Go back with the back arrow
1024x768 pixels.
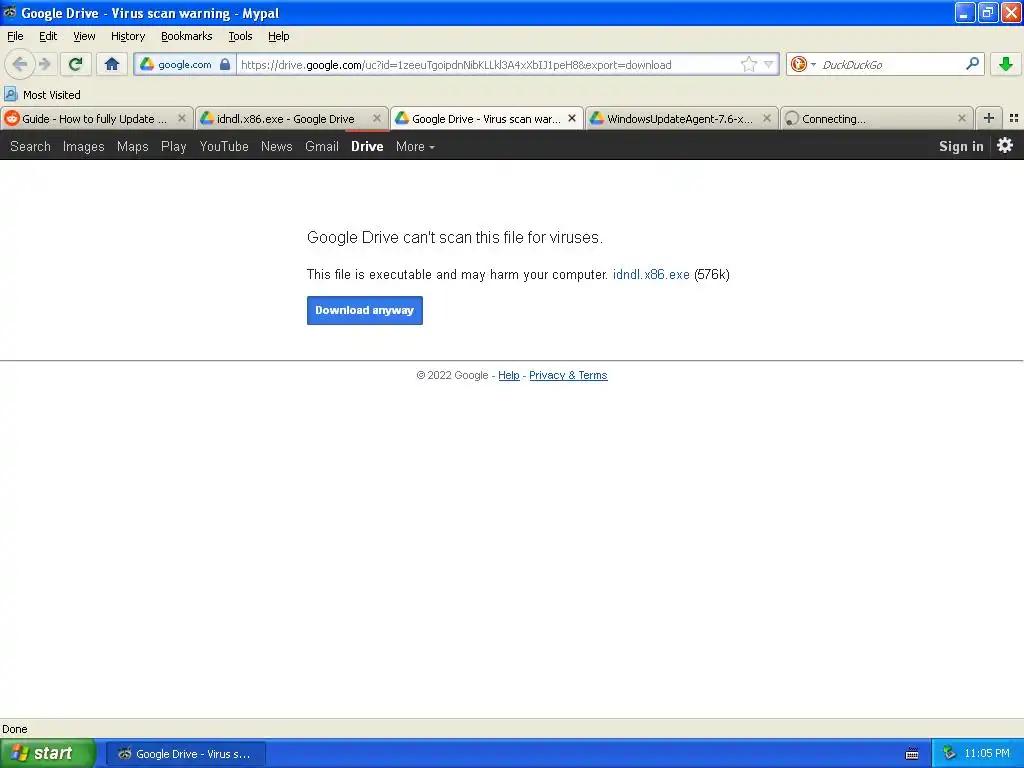click(20, 64)
